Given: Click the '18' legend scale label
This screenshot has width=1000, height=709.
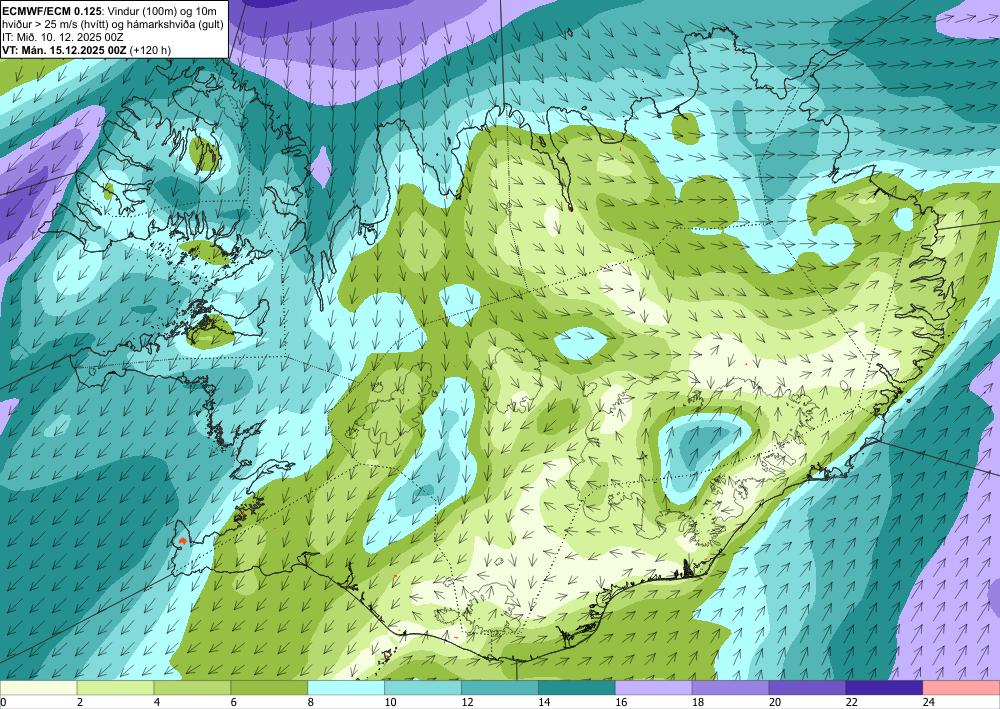Looking at the screenshot, I should pyautogui.click(x=698, y=702).
